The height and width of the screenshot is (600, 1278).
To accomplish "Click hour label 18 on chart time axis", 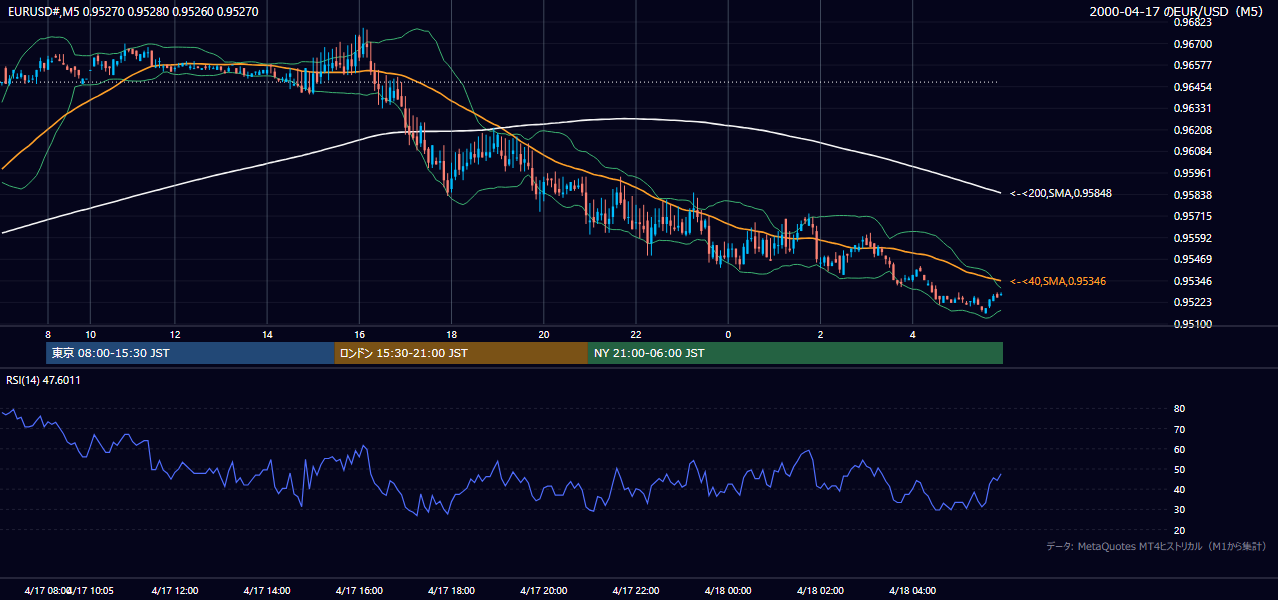I will point(451,334).
